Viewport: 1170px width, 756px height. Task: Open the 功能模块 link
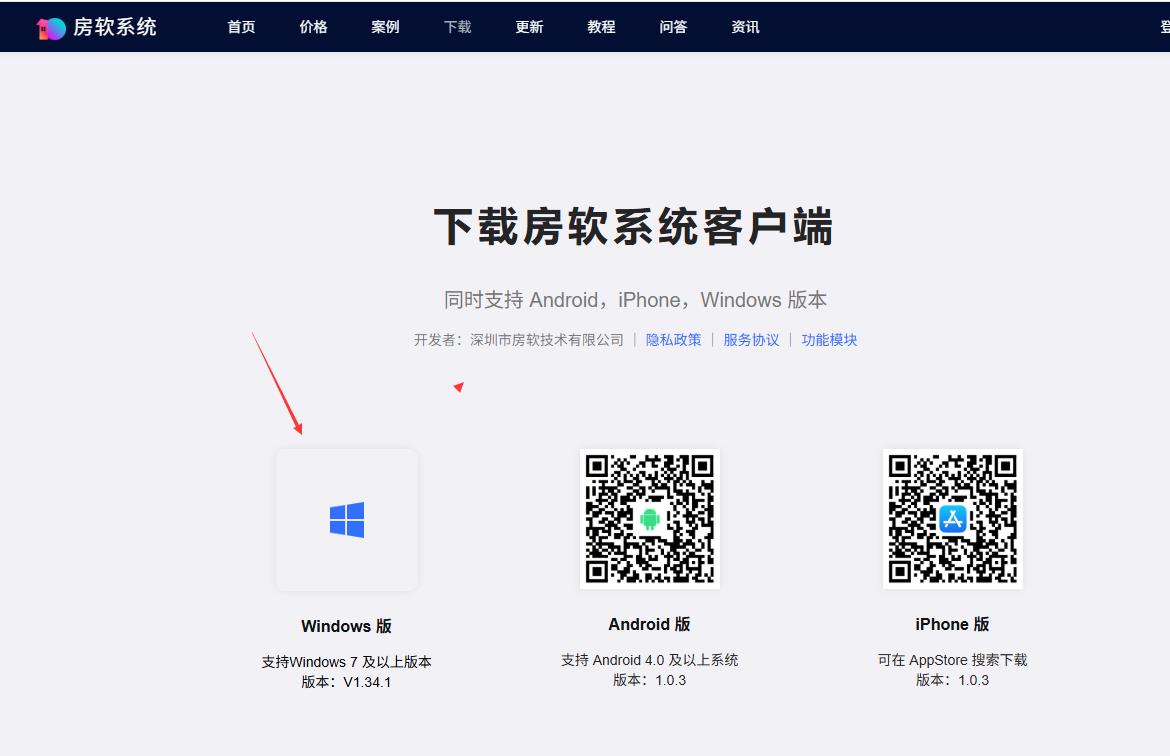point(829,340)
